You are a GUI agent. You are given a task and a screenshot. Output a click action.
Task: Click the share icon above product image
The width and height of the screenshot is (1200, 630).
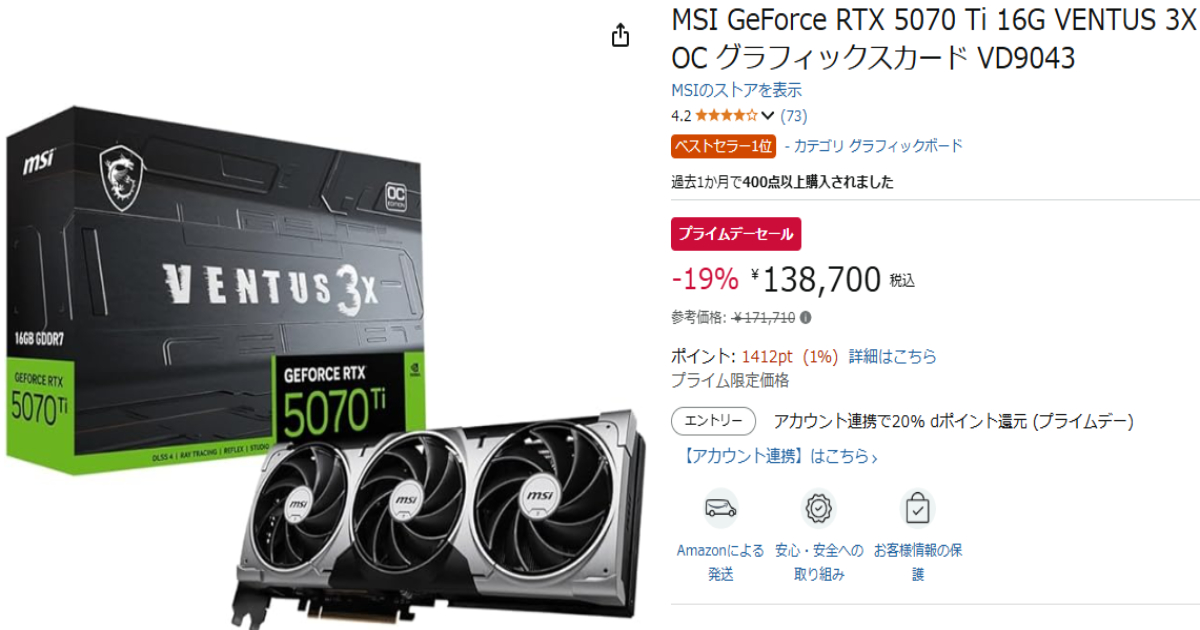coord(620,36)
